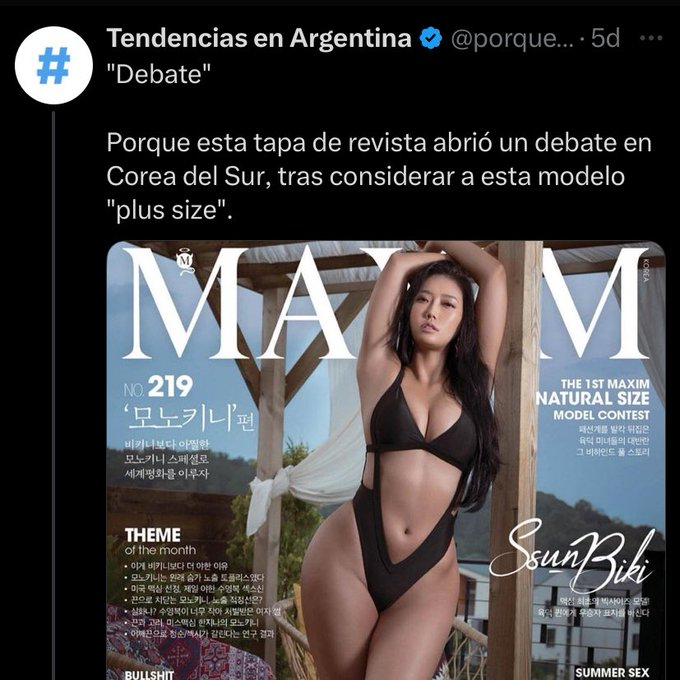
Task: Click the SUMMER SEX caption on the cover
Action: pos(612,673)
